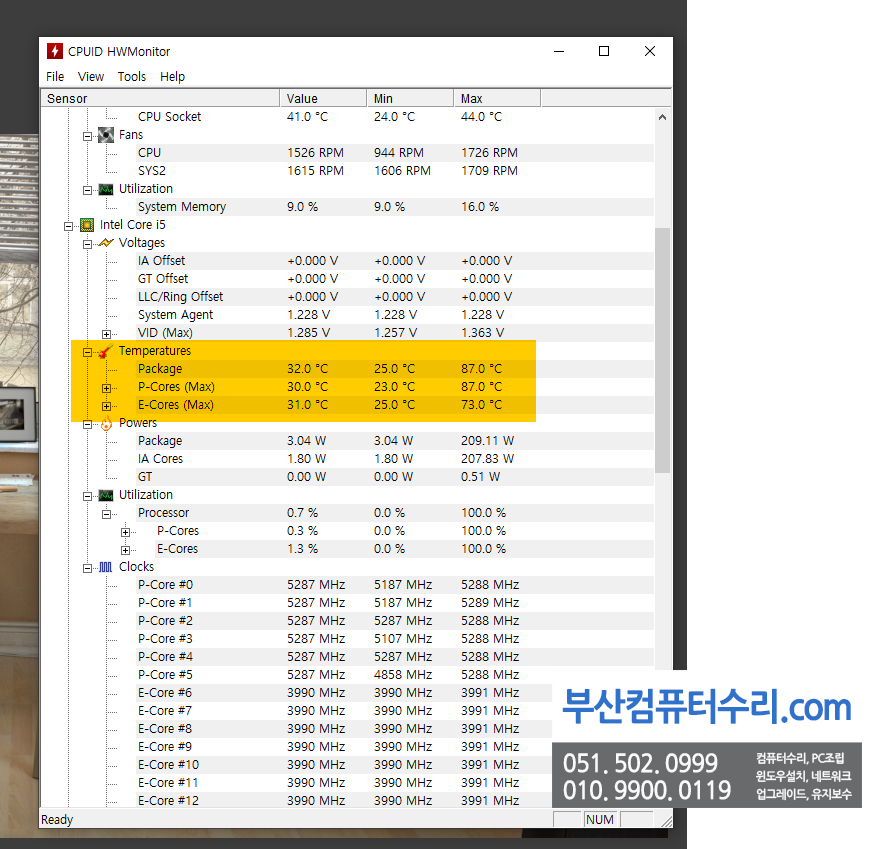This screenshot has width=885, height=849.
Task: Expand the P-Cores (Max) temperature row
Action: (x=106, y=388)
